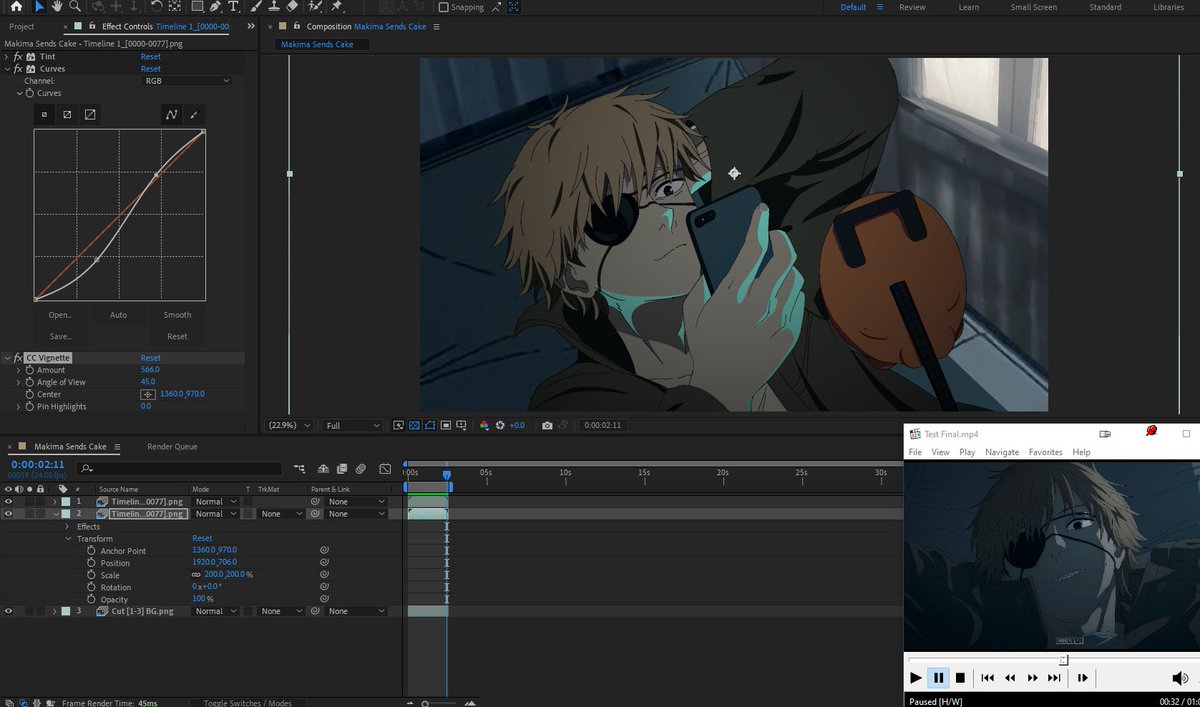
Task: Click the Pause button in media player
Action: click(x=938, y=678)
